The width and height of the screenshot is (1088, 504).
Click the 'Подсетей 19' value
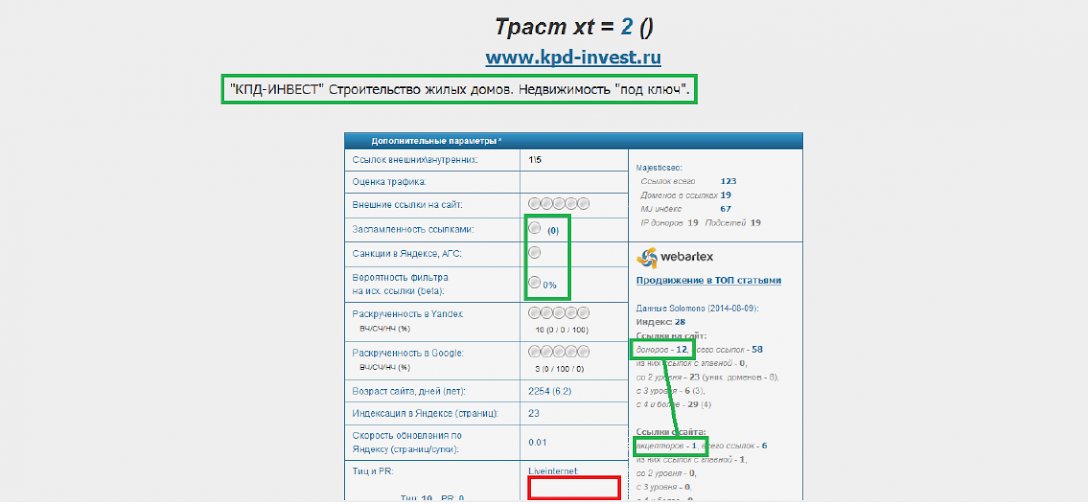733,223
